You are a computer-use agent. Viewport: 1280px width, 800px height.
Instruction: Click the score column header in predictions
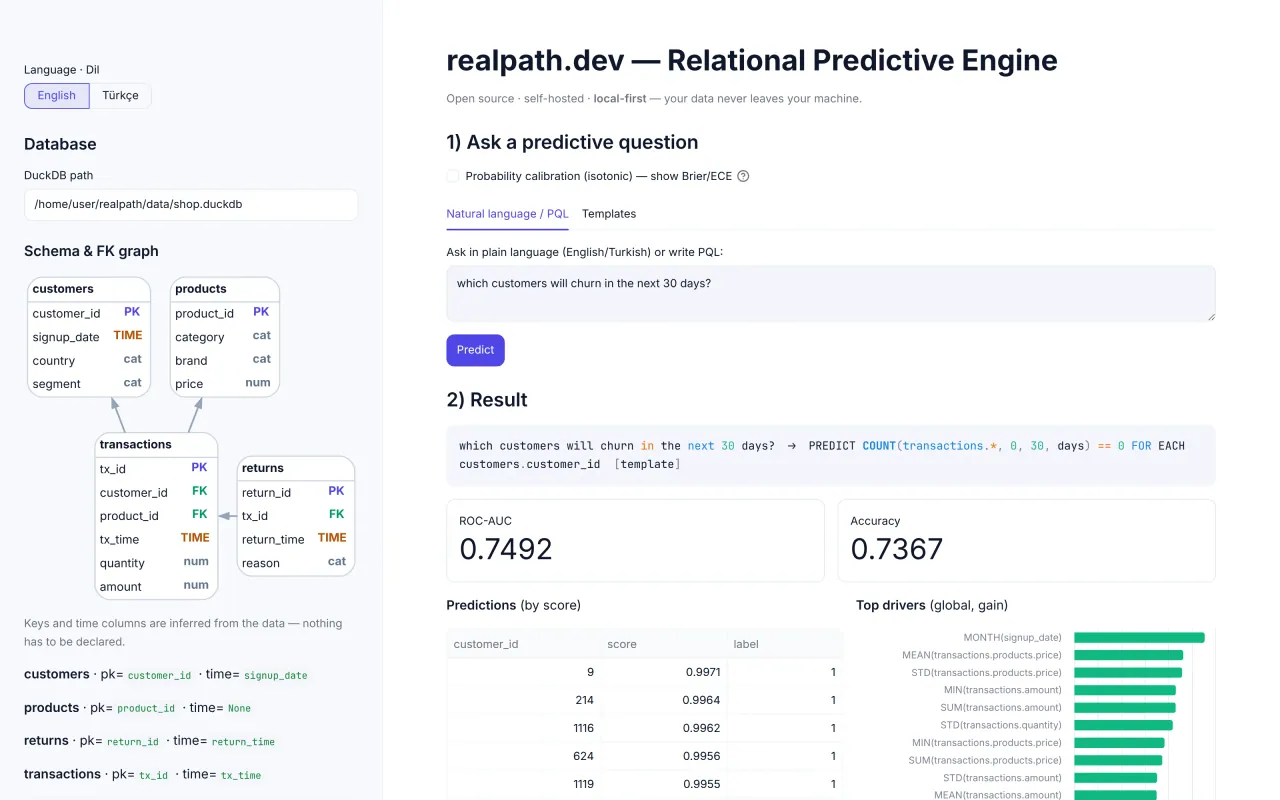pos(664,644)
